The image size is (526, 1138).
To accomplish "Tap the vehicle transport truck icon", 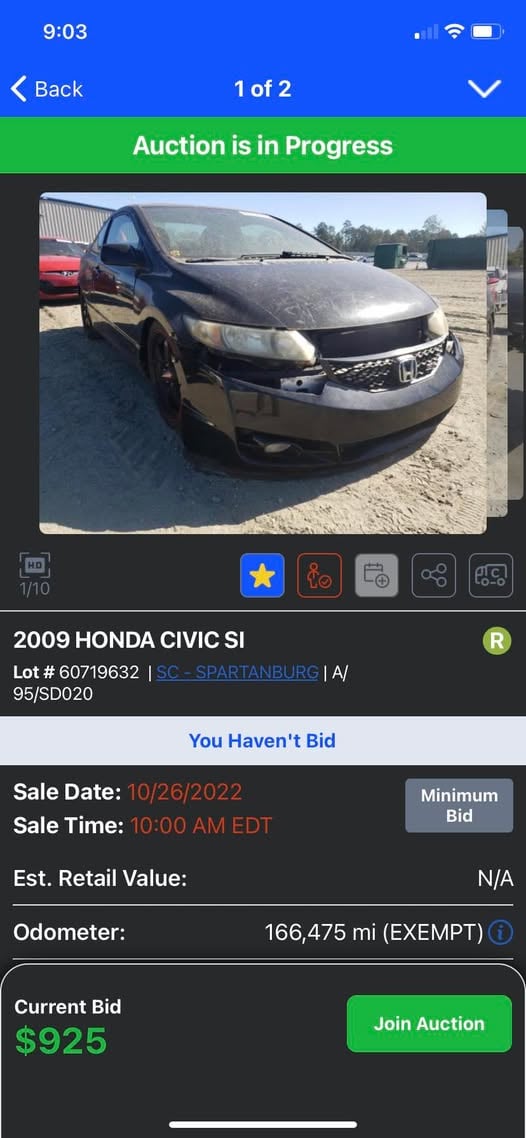I will click(491, 576).
